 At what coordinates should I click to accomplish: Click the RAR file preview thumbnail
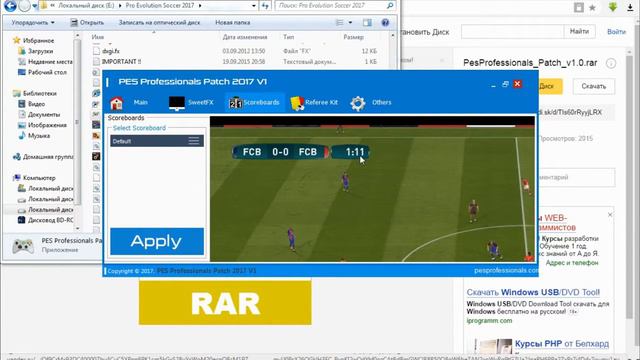click(225, 302)
